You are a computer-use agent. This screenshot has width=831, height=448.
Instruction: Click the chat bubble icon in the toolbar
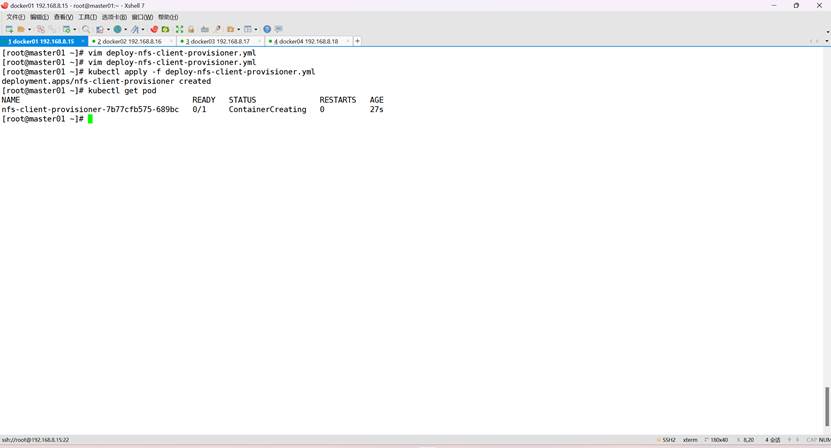(x=279, y=29)
